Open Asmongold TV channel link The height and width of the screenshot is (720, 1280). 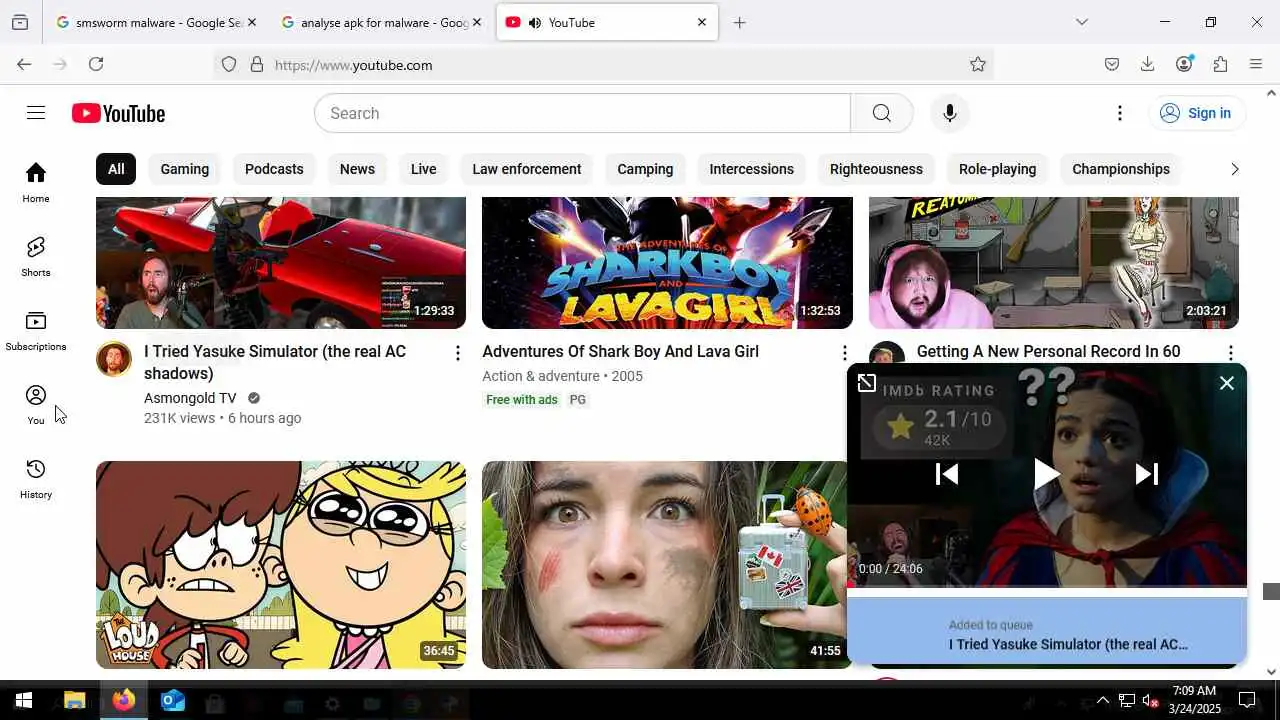tap(190, 398)
